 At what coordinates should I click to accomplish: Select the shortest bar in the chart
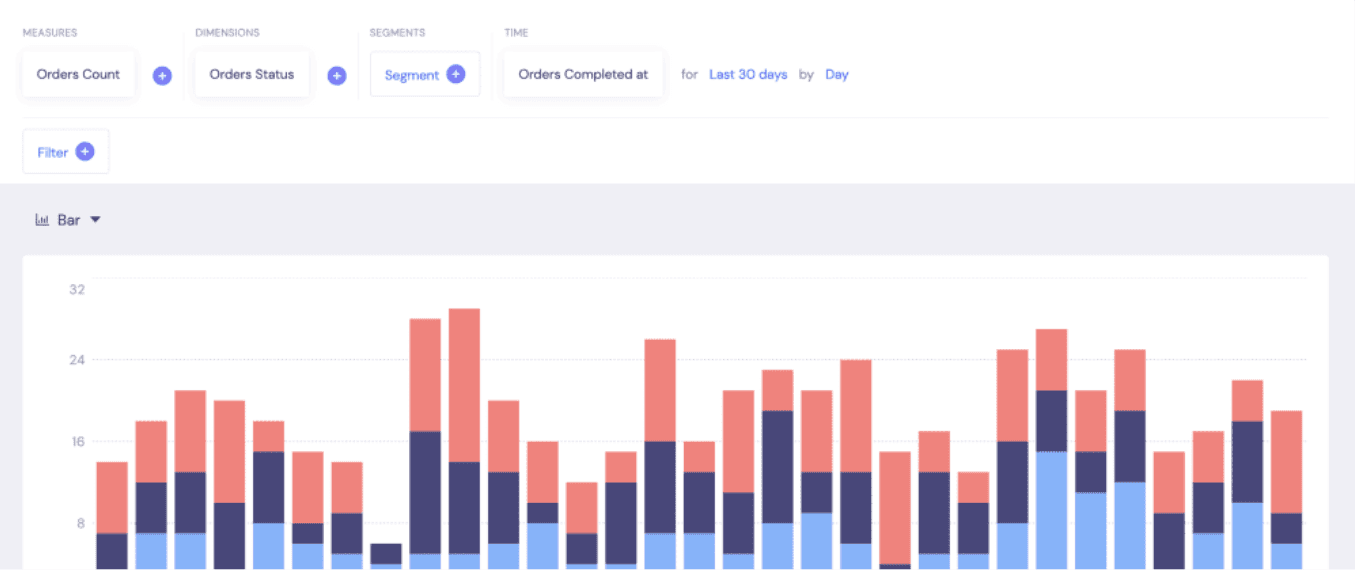coord(386,555)
